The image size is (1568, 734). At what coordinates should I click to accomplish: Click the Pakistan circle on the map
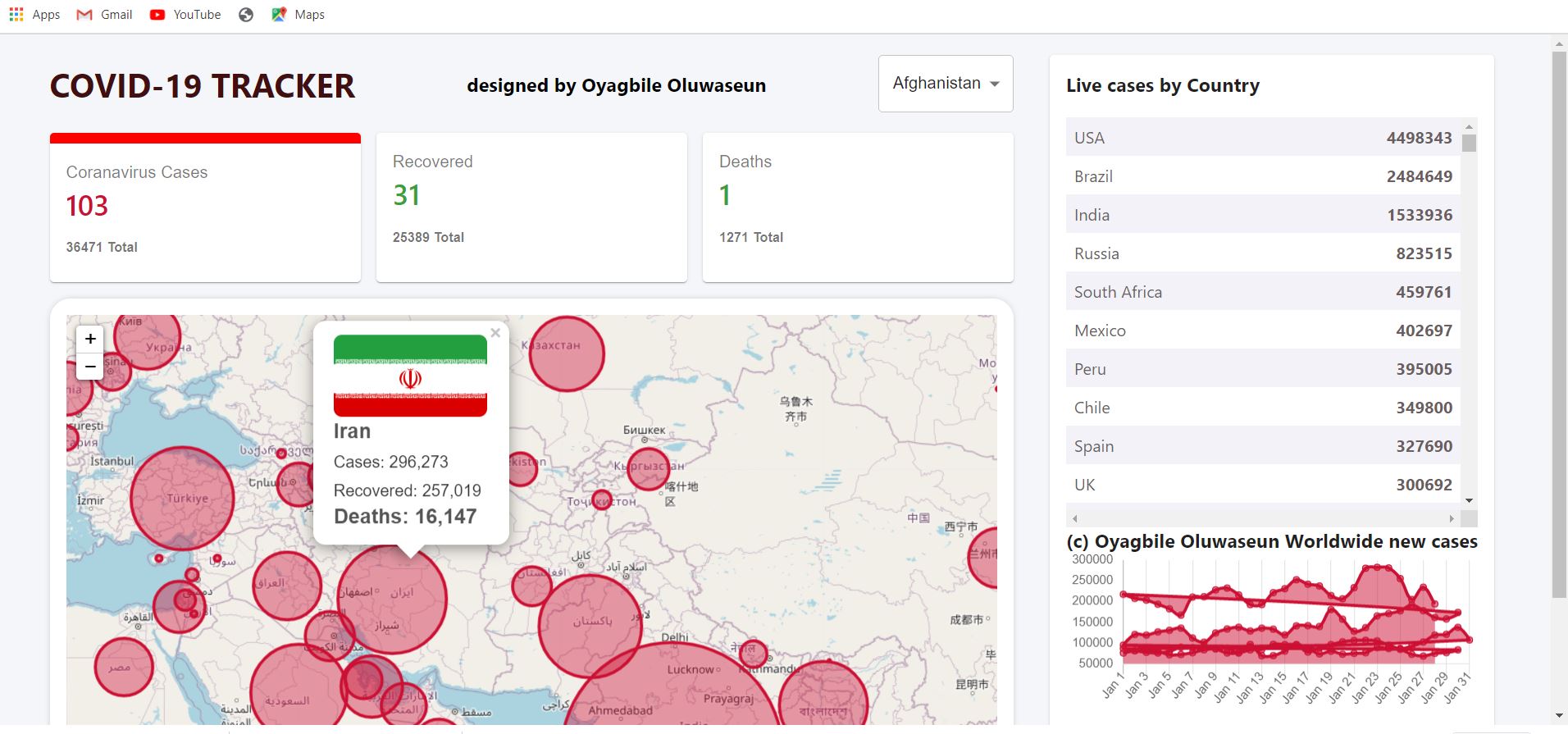pos(590,626)
